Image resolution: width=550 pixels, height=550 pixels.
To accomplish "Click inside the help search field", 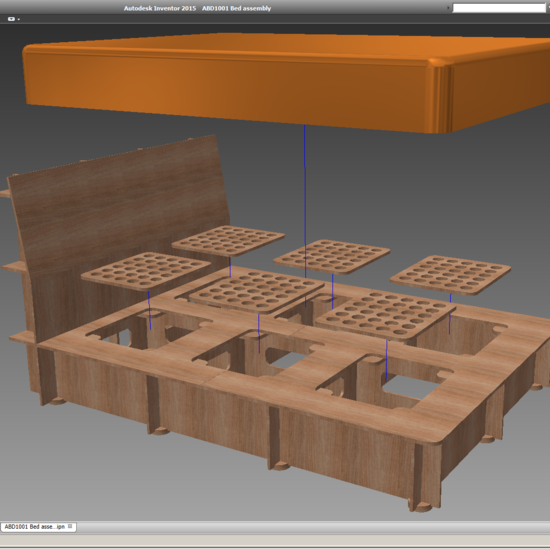I will click(499, 8).
